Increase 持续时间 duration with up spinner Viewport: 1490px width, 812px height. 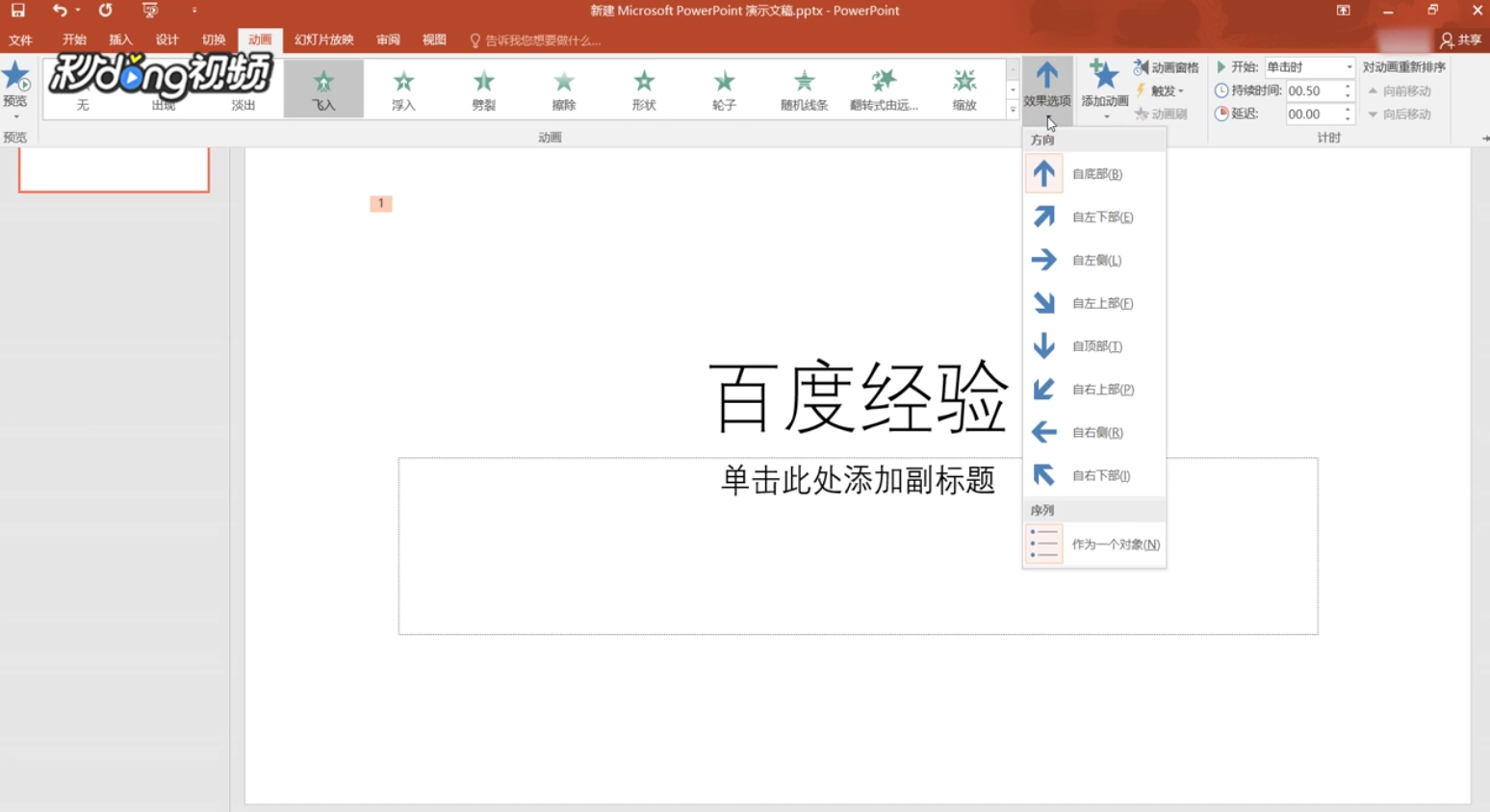click(1348, 86)
